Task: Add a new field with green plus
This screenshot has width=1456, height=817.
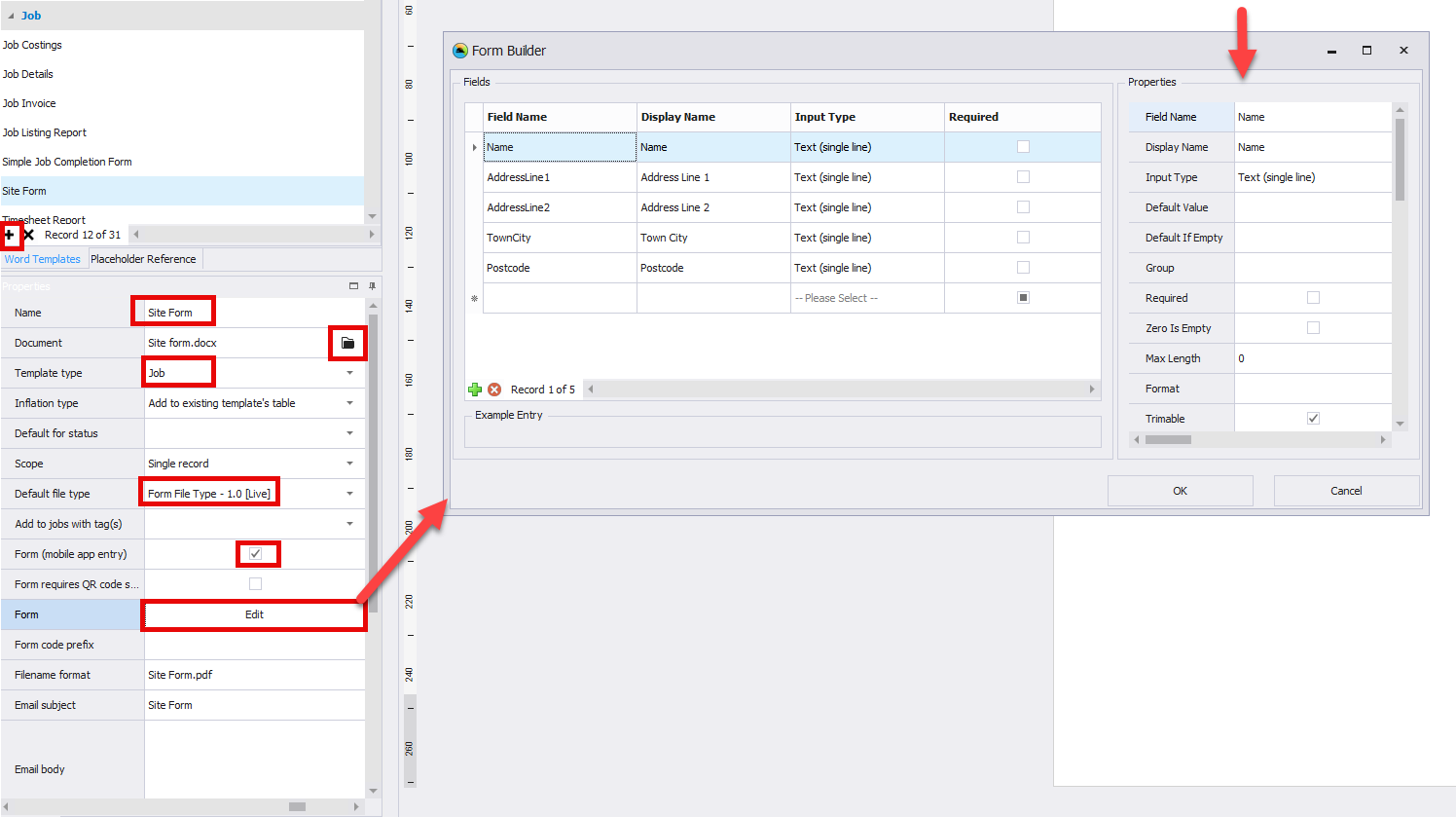Action: (x=475, y=390)
